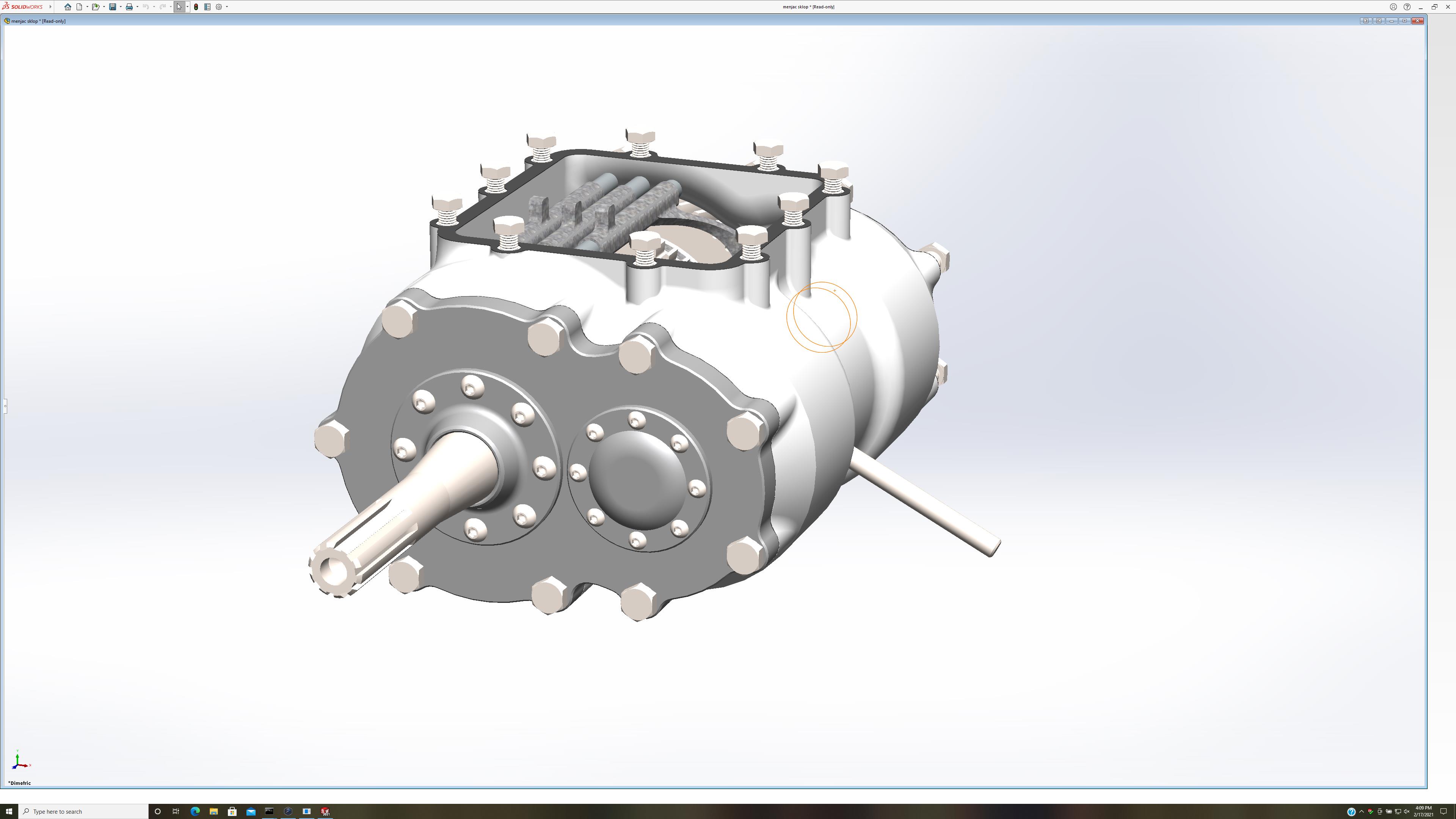Click the Rebuild traffic light icon
1456x819 pixels.
point(196,7)
